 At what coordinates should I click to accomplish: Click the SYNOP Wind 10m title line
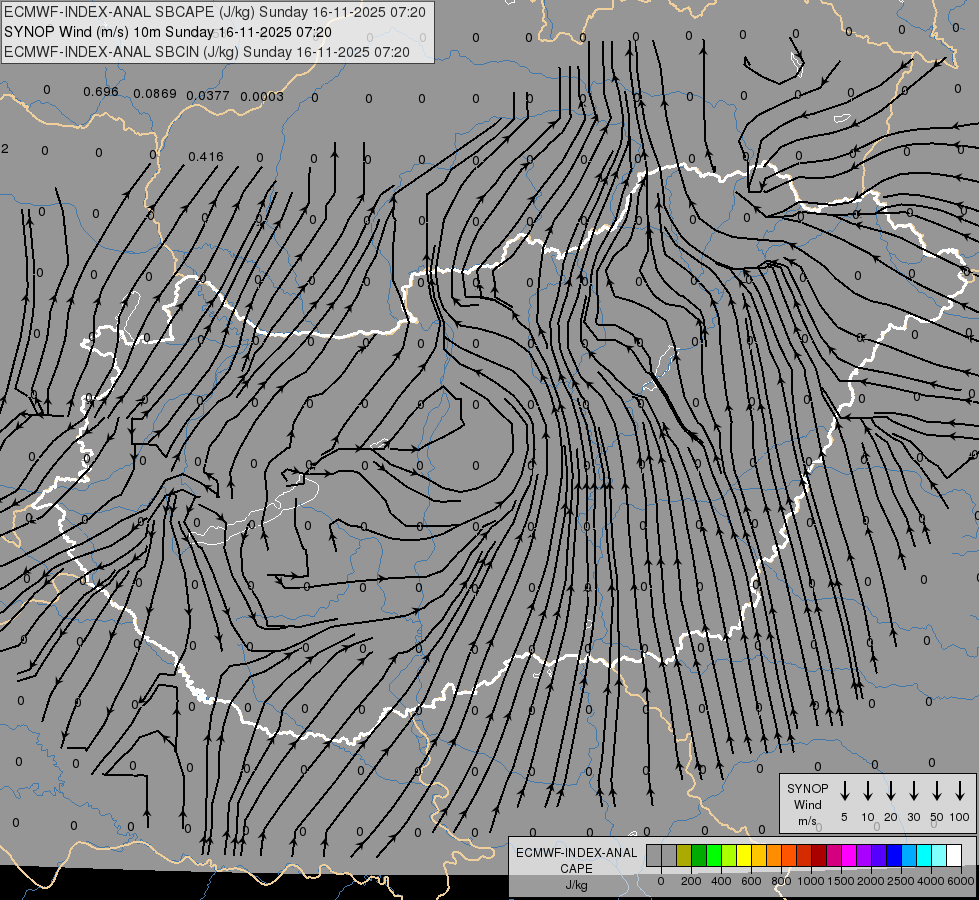(x=167, y=32)
